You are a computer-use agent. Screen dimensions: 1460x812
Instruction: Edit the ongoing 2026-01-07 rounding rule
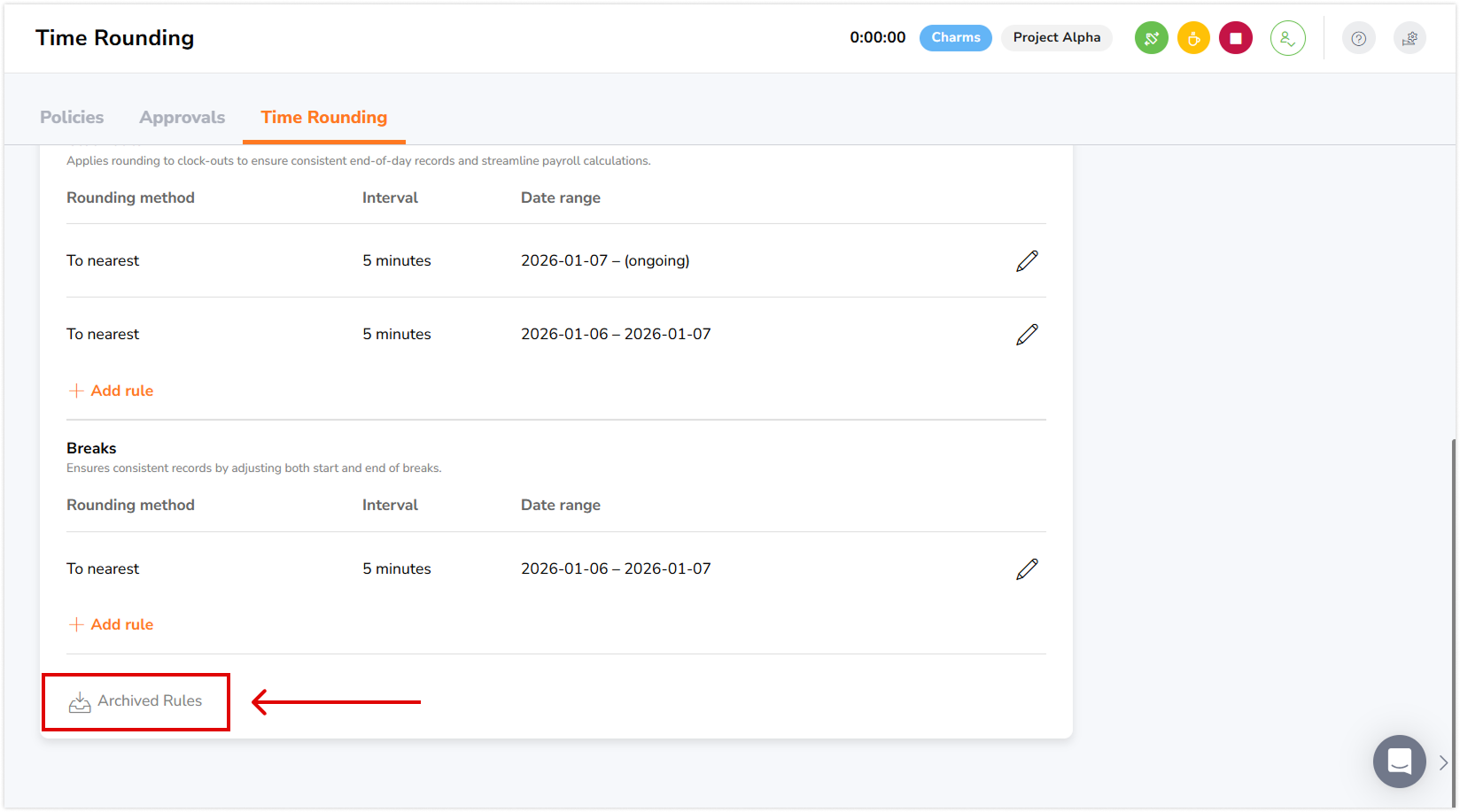[x=1027, y=261]
